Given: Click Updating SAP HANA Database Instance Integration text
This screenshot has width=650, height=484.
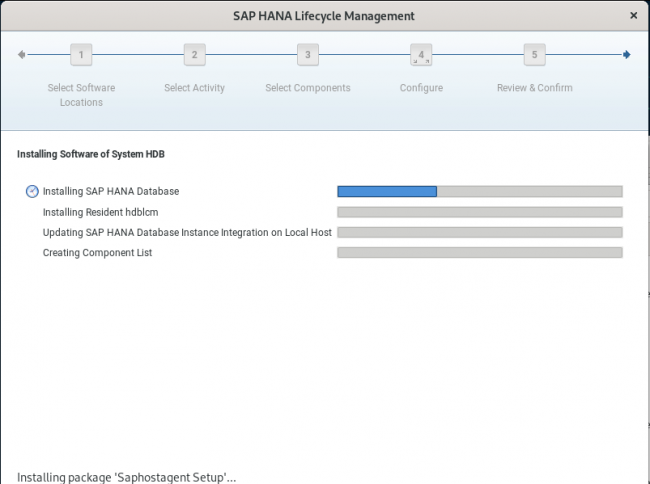Looking at the screenshot, I should (187, 232).
